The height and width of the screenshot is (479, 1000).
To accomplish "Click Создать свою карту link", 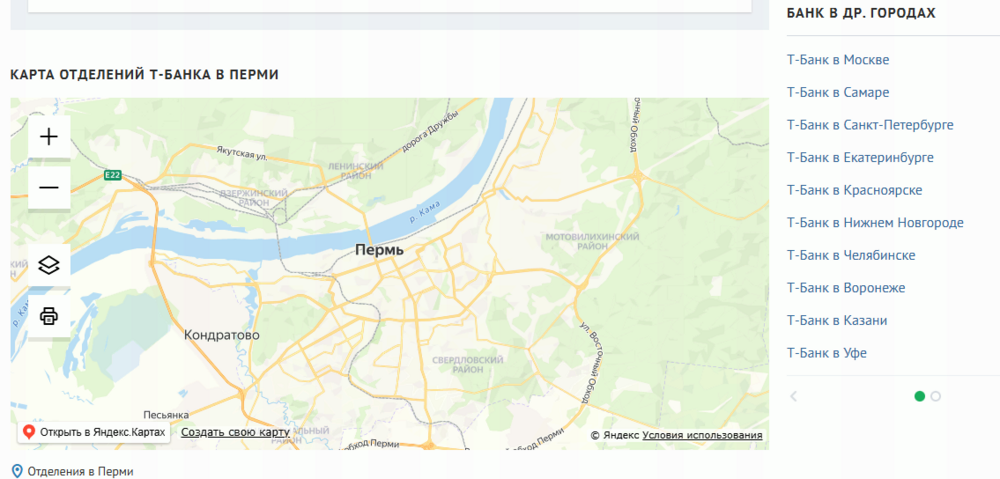I will point(235,432).
